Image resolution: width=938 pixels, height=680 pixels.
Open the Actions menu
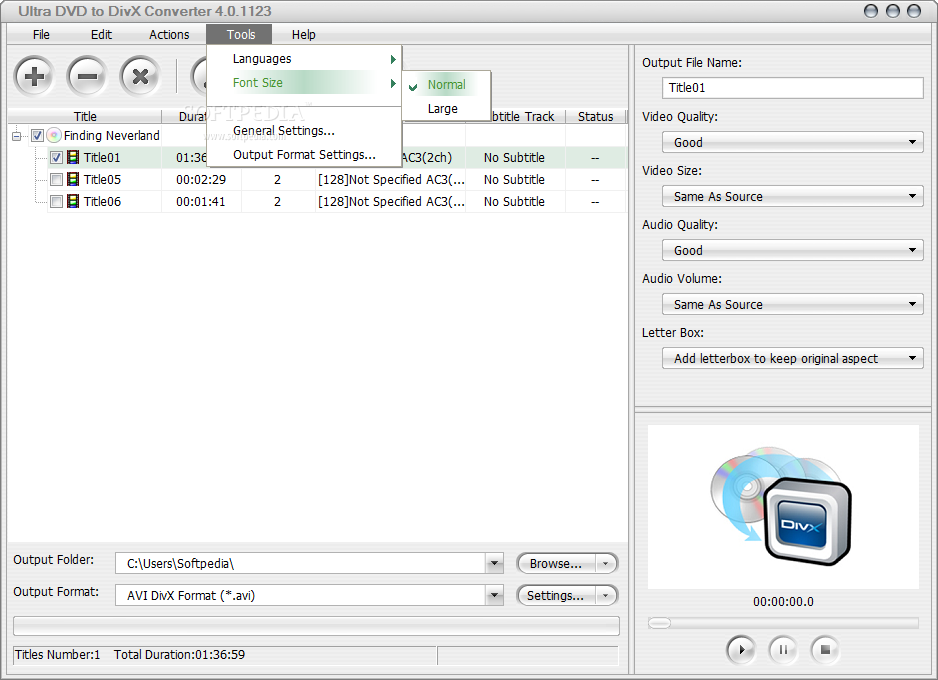pyautogui.click(x=169, y=35)
